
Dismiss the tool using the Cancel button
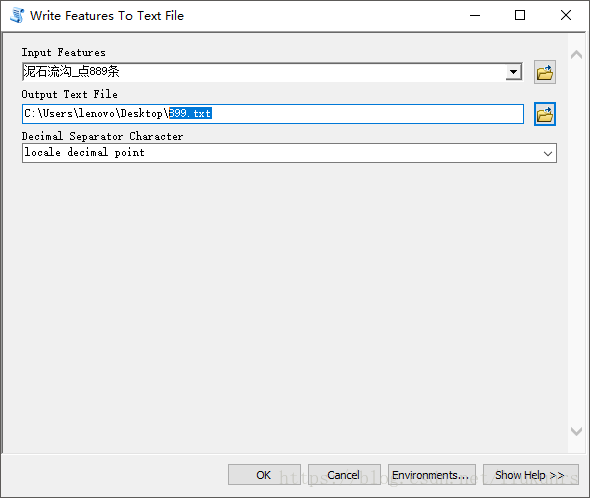344,475
